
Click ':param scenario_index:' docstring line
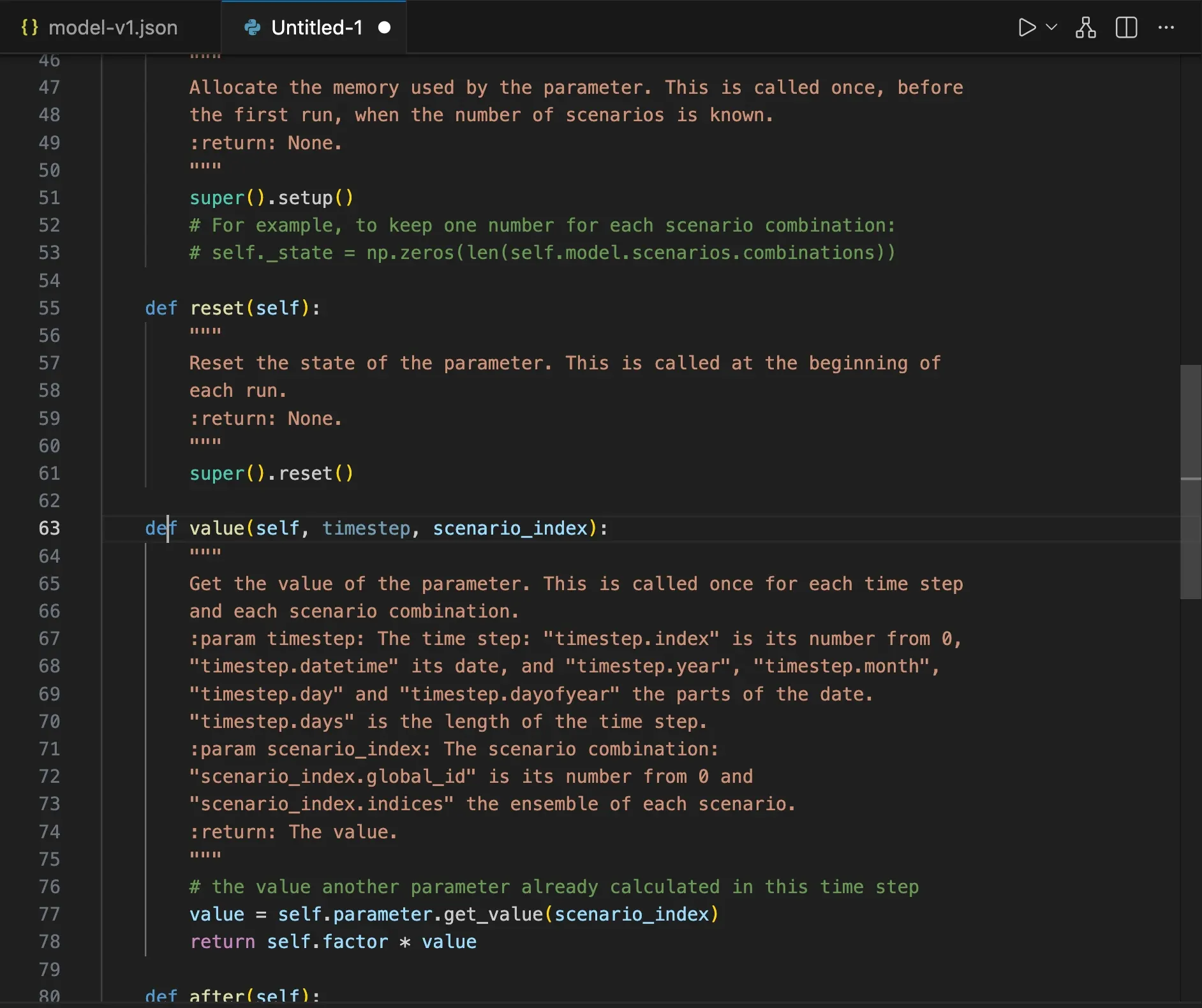454,749
